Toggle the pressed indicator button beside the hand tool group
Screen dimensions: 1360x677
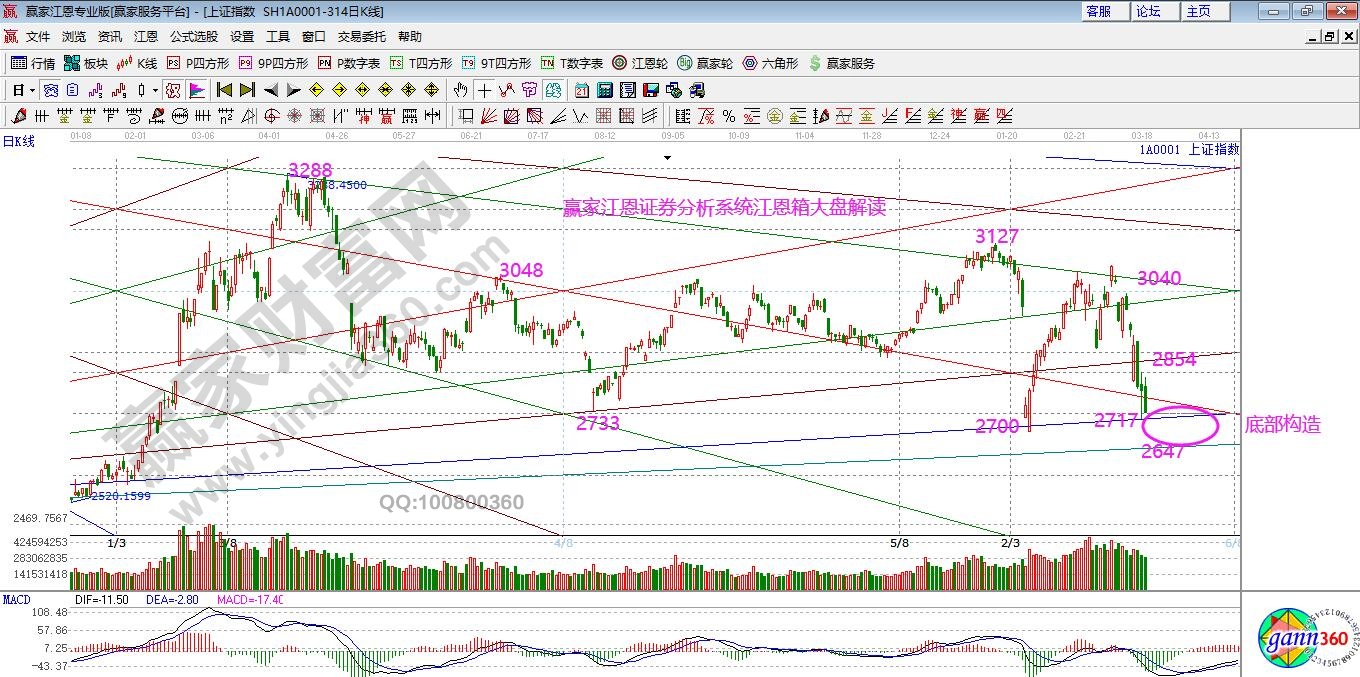pyautogui.click(x=553, y=90)
